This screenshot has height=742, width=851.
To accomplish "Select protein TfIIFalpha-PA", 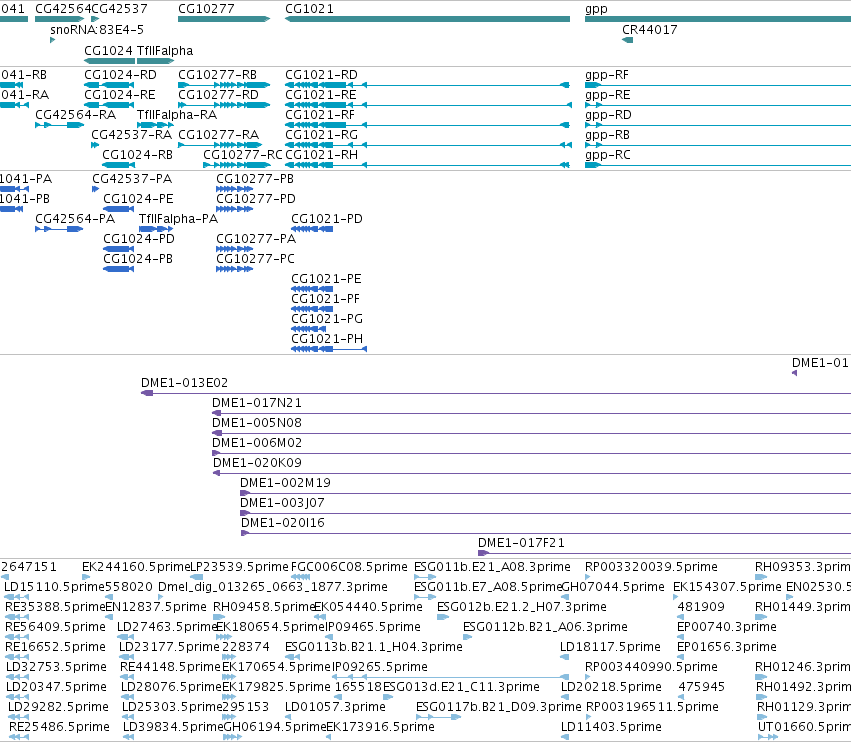I will 178,219.
